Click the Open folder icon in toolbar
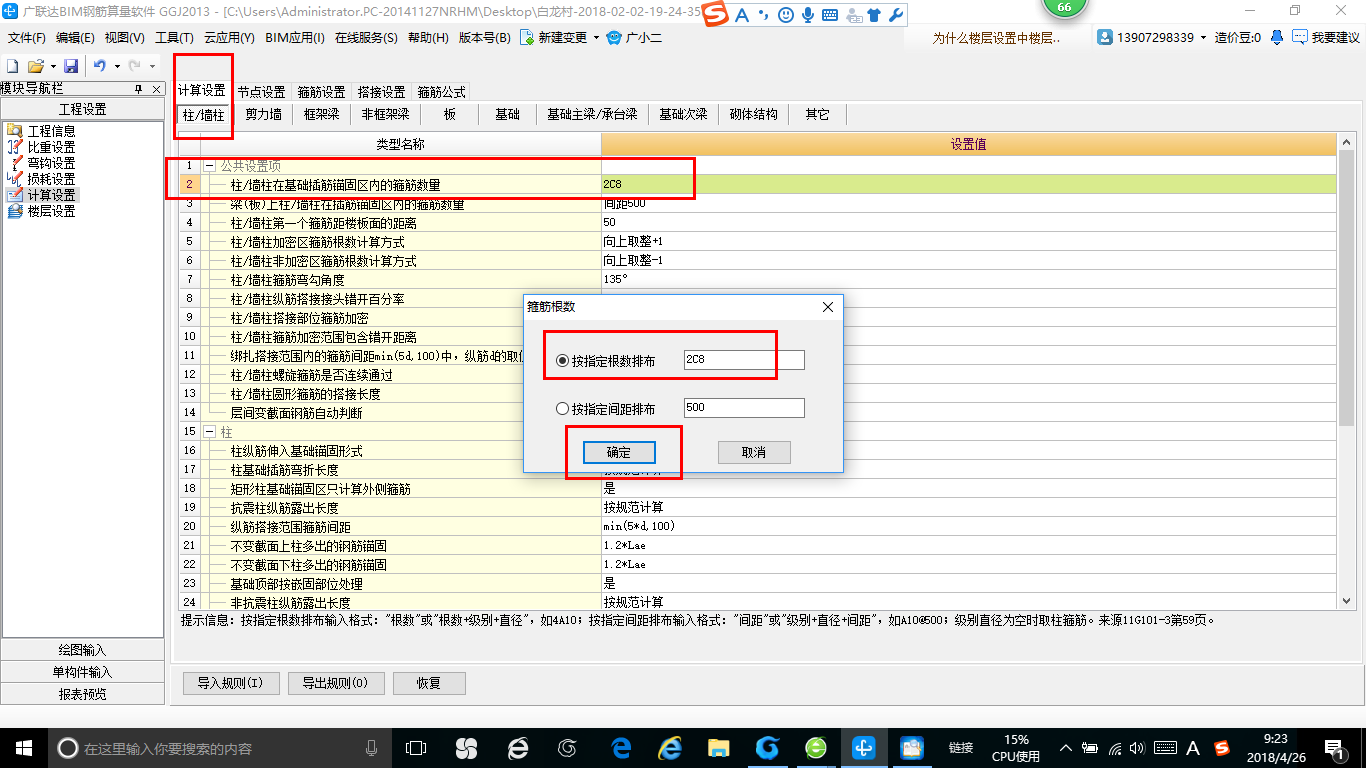The width and height of the screenshot is (1366, 768). [35, 66]
